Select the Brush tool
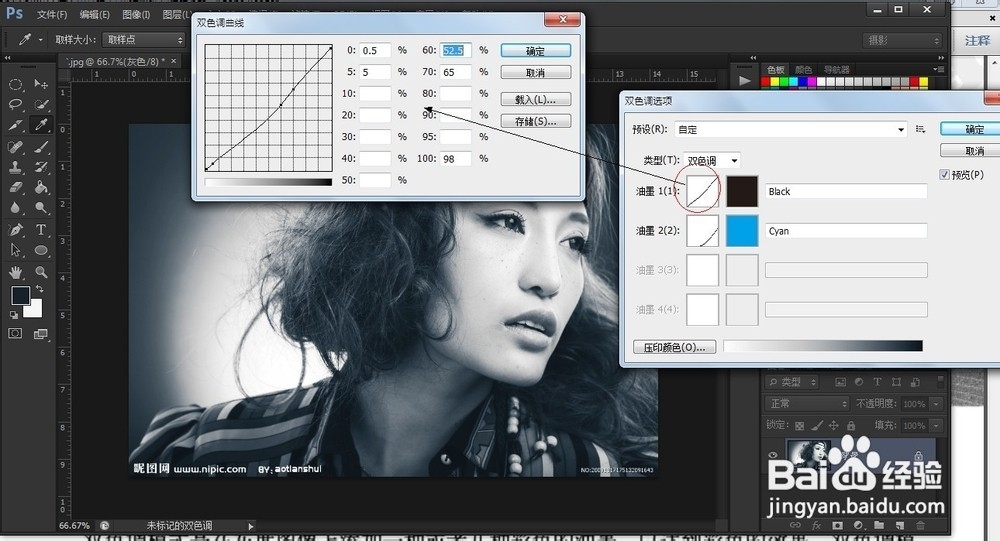Viewport: 1000px width, 541px height. pos(41,147)
